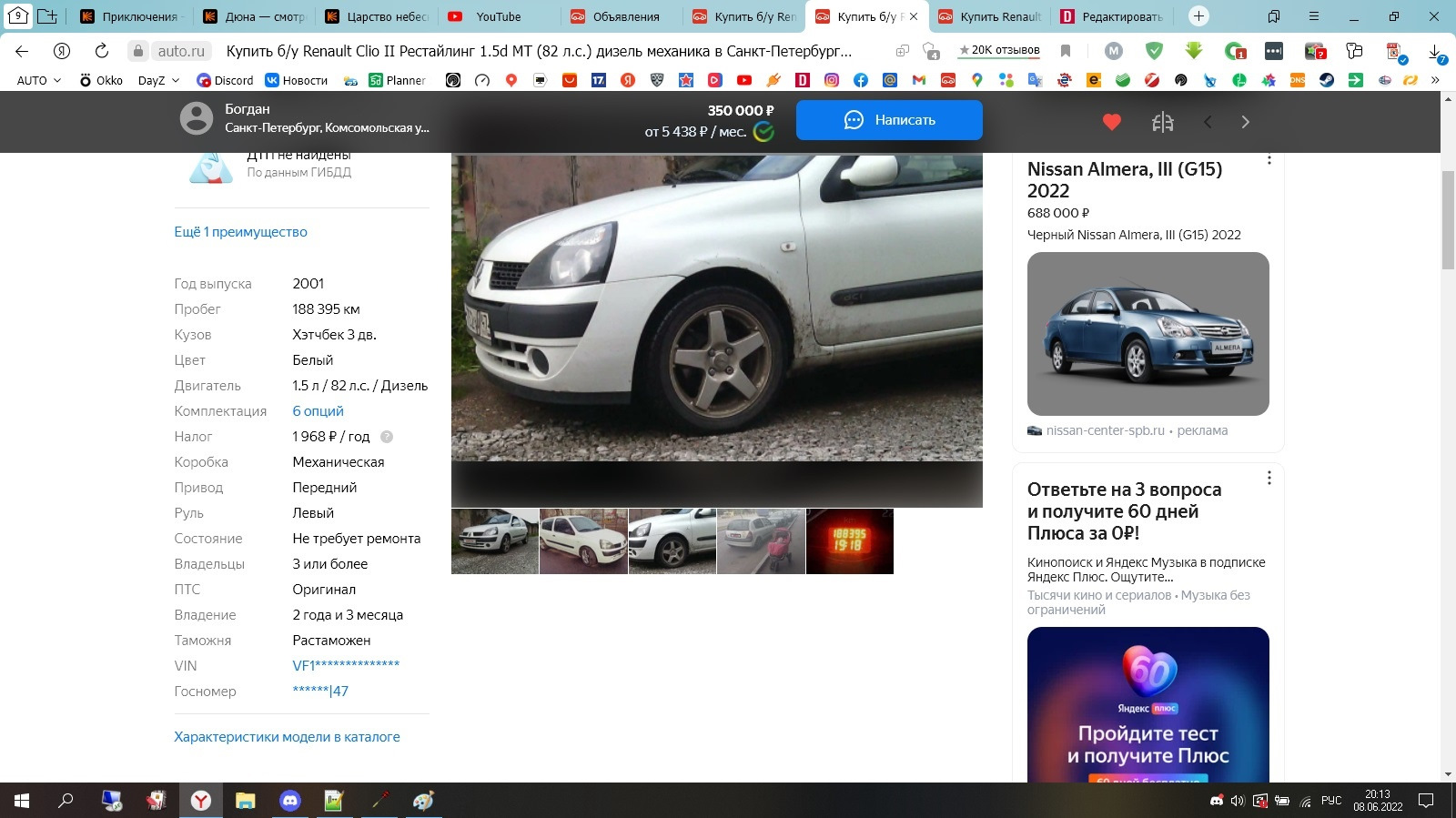Image resolution: width=1456 pixels, height=818 pixels.
Task: Click the Sberbank loan icon near monthly payment
Action: pyautogui.click(x=764, y=132)
